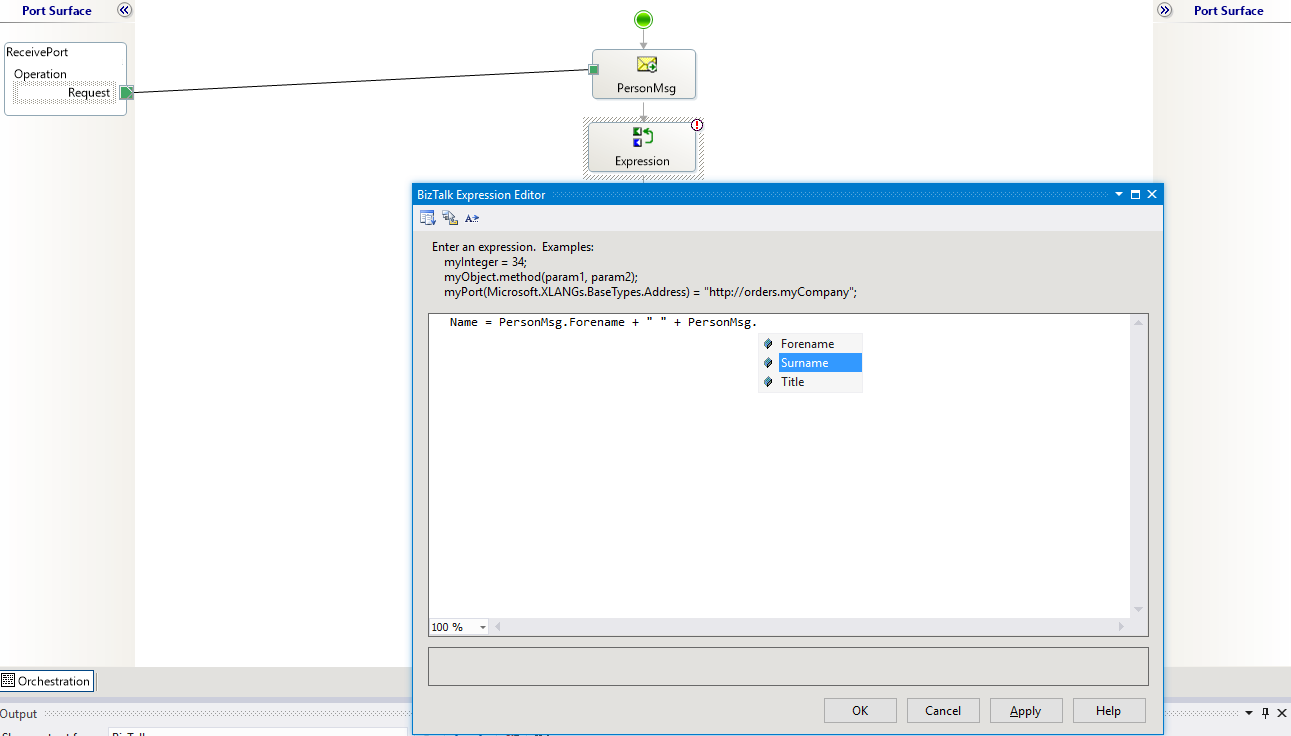Image resolution: width=1291 pixels, height=736 pixels.
Task: Click the expression editor scroll up arrow
Action: 1138,322
